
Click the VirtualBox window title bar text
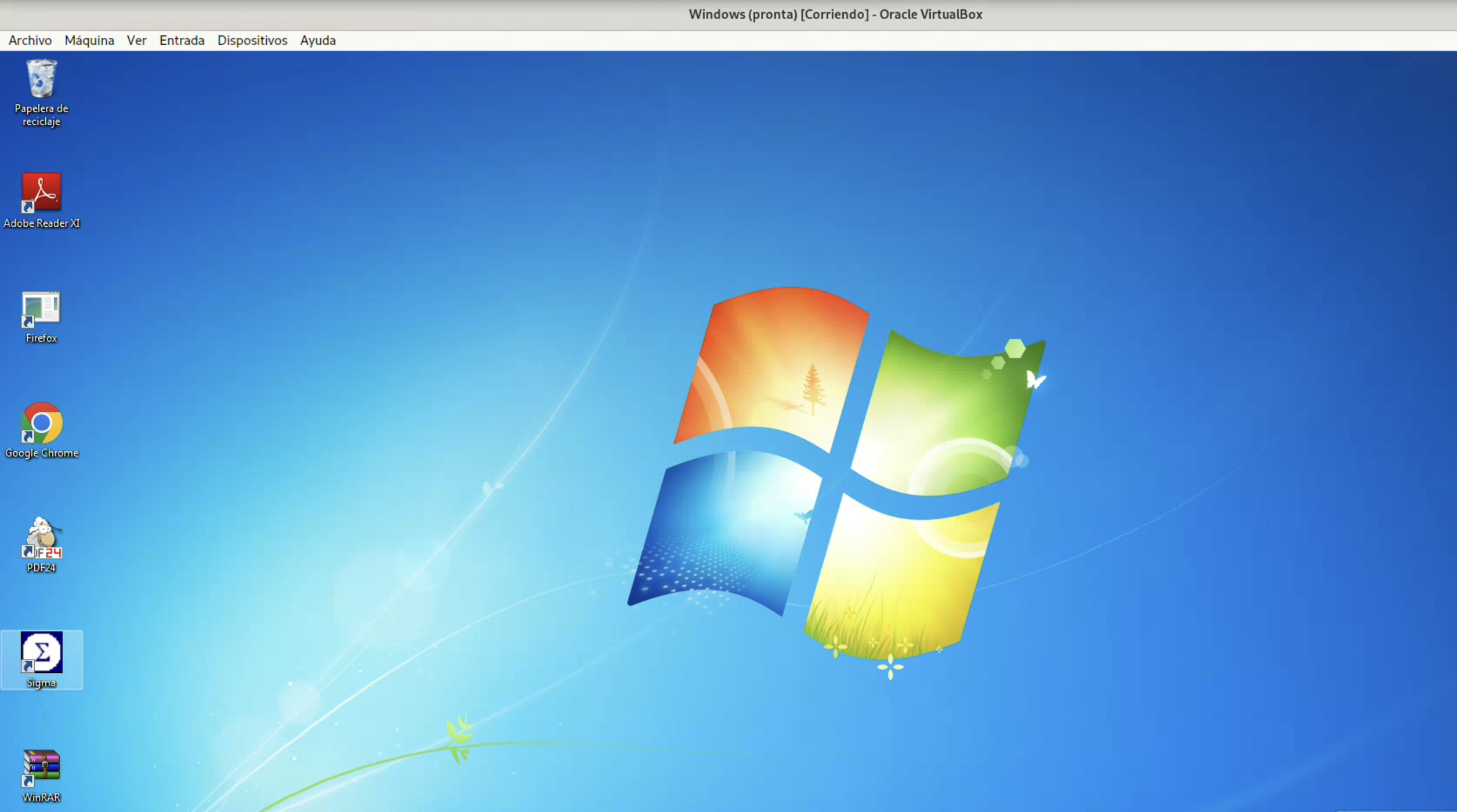(x=835, y=14)
